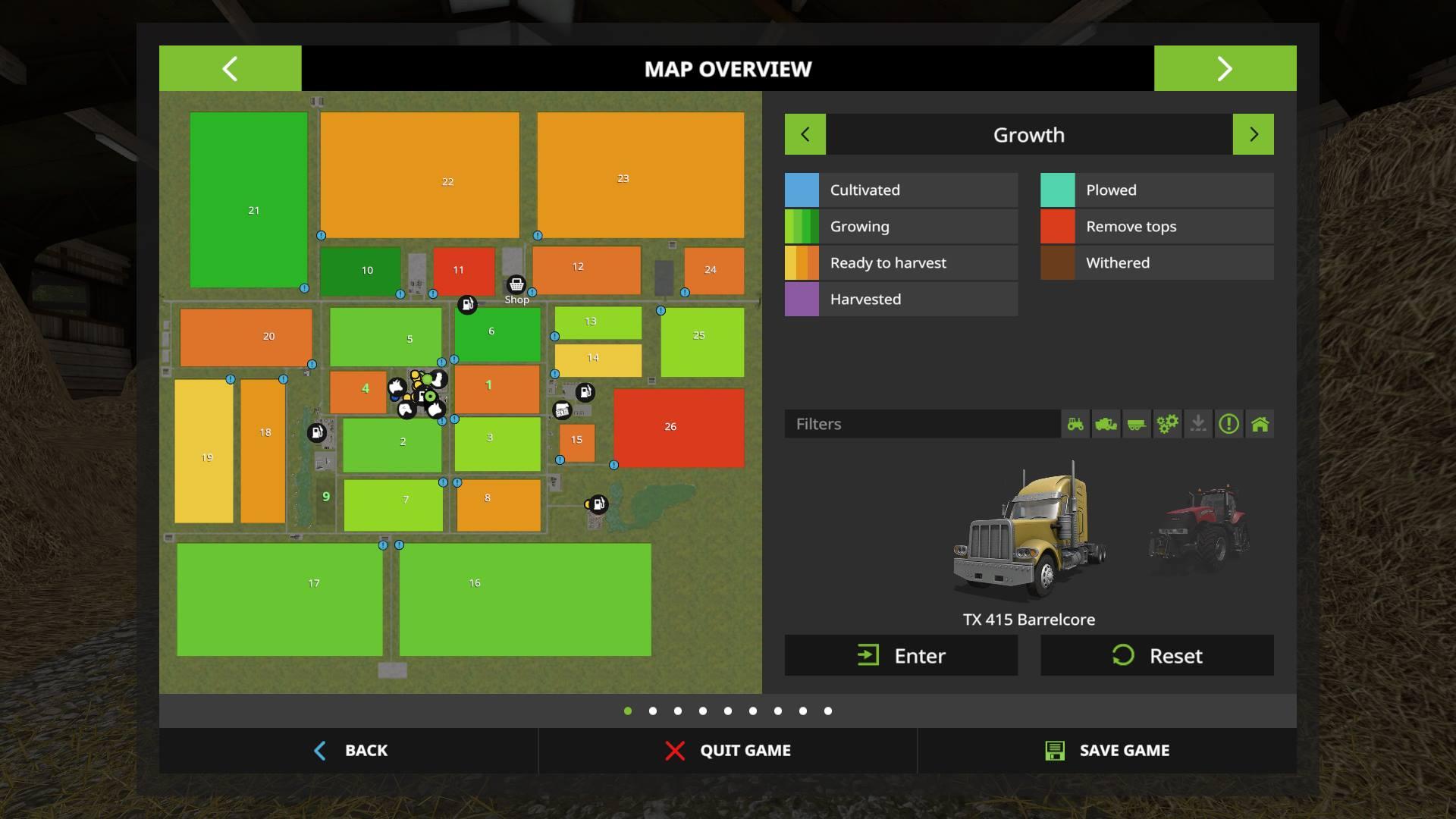This screenshot has width=1456, height=819.
Task: Toggle the tractor vehicles filter
Action: pos(1075,424)
